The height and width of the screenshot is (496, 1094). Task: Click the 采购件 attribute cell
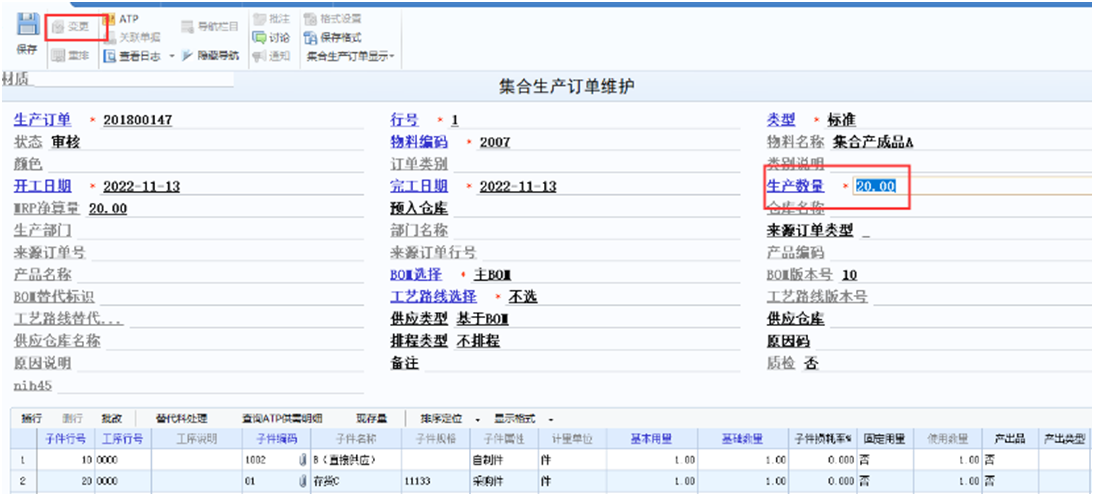(x=502, y=481)
